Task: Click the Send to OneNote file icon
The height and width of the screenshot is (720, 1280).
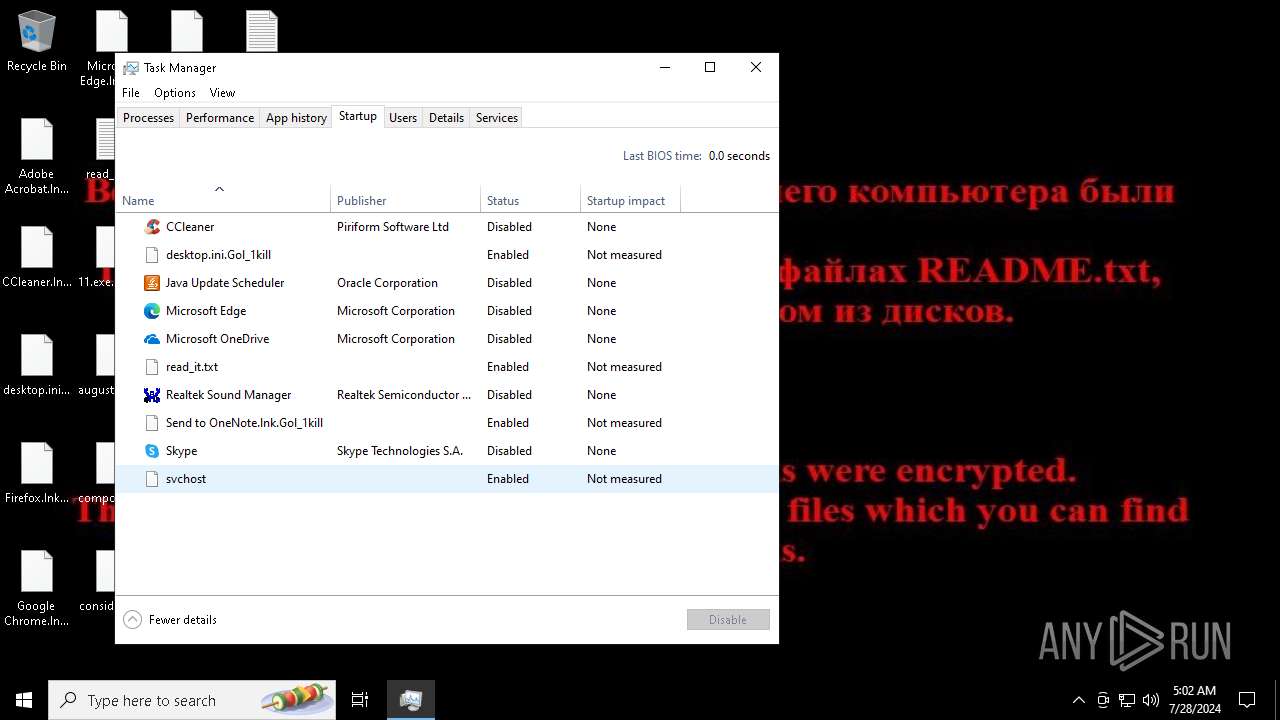Action: coord(152,423)
